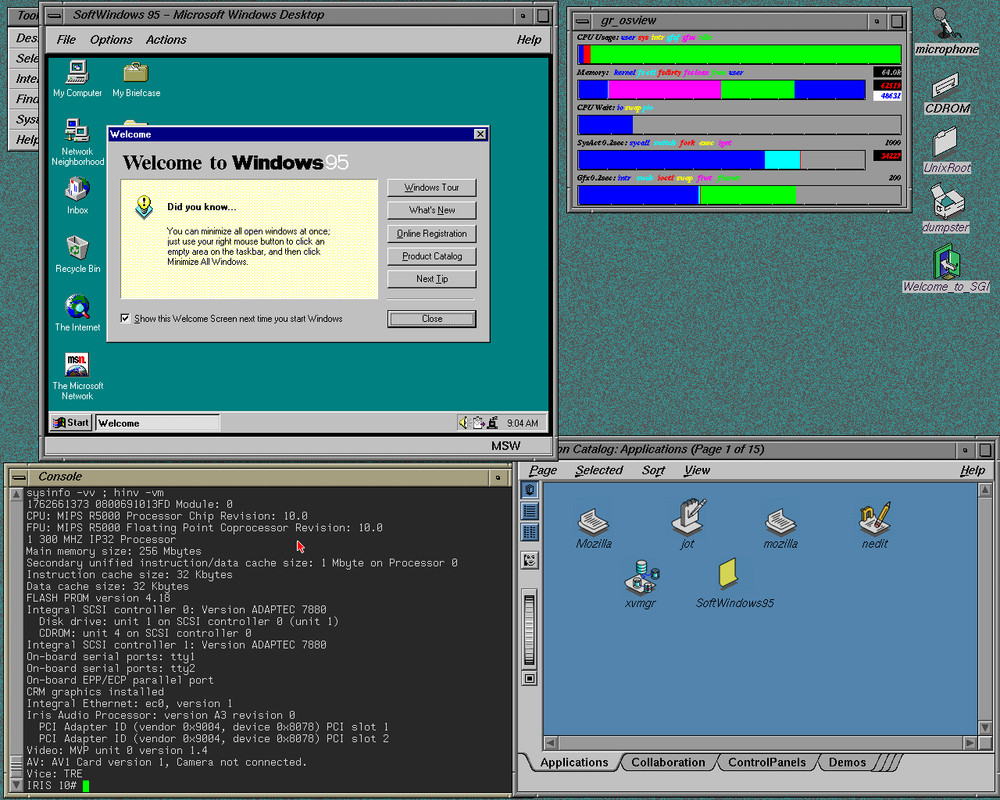Uncheck Show this Welcome Screen option
This screenshot has width=1000, height=800.
126,318
